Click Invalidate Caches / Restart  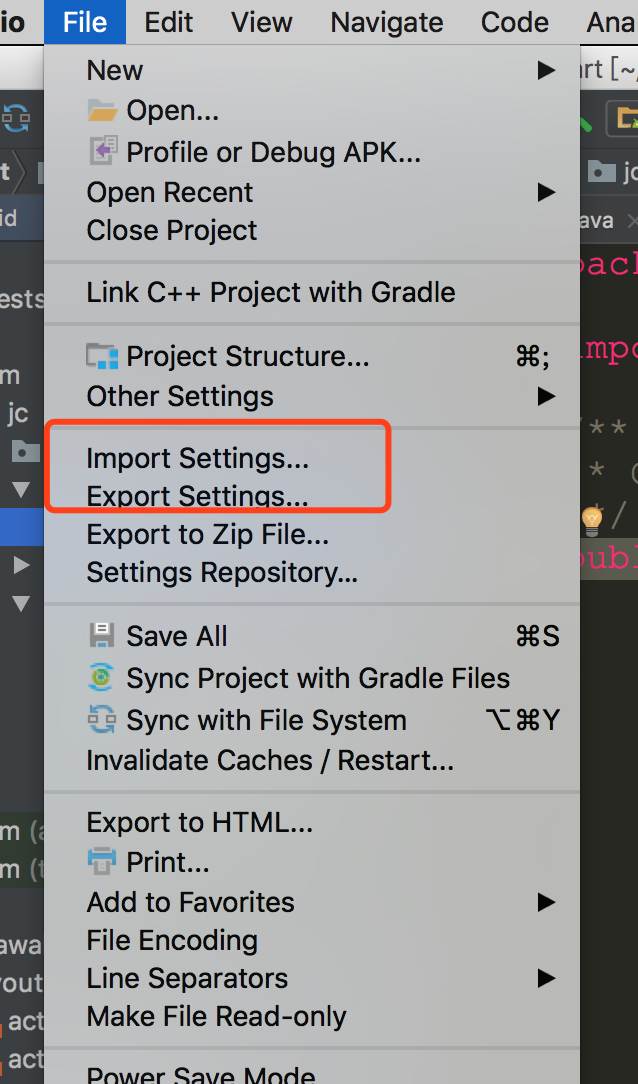point(270,761)
